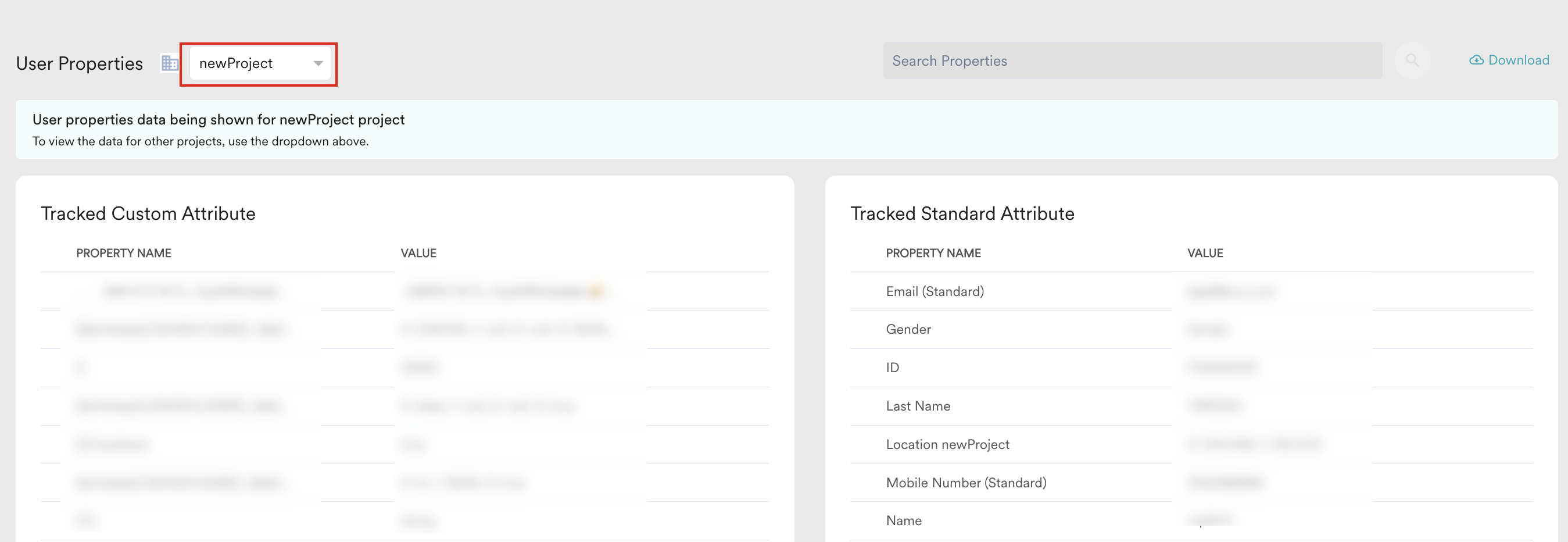
Task: Click the Tracked Standard Attribute heading
Action: (x=962, y=214)
